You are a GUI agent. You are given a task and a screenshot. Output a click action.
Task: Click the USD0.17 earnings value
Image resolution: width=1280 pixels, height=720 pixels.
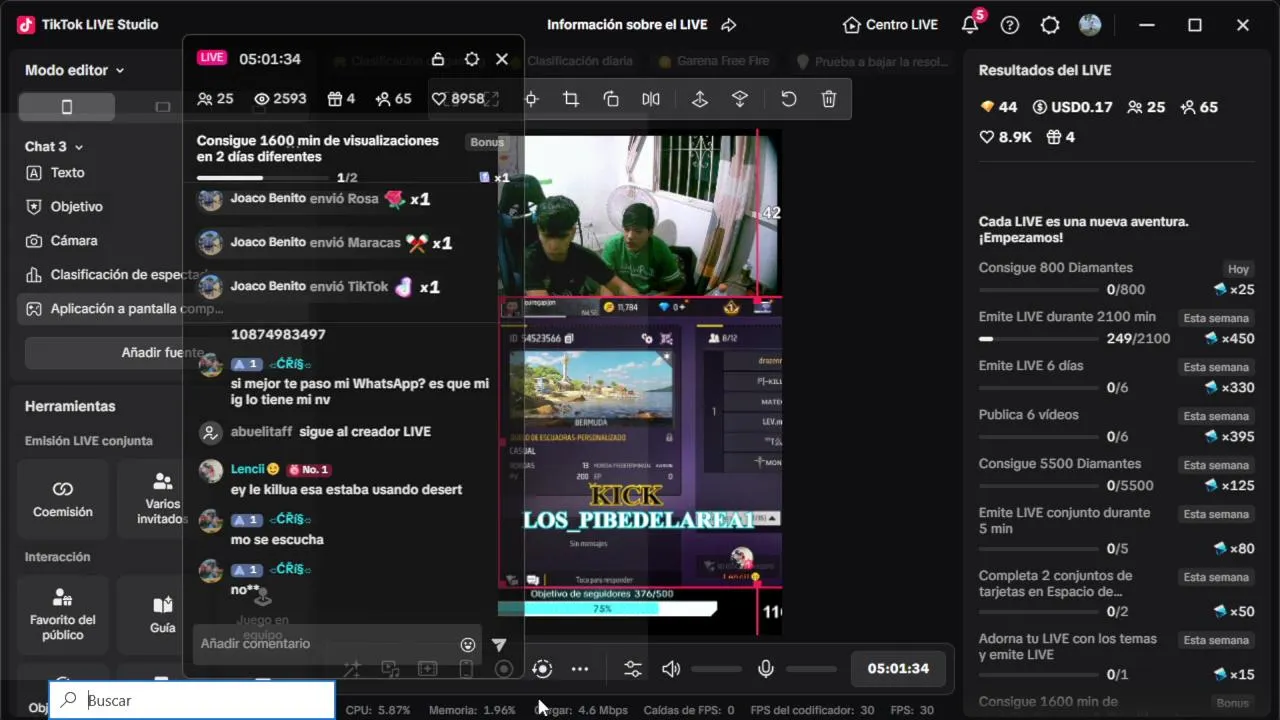(x=1072, y=107)
